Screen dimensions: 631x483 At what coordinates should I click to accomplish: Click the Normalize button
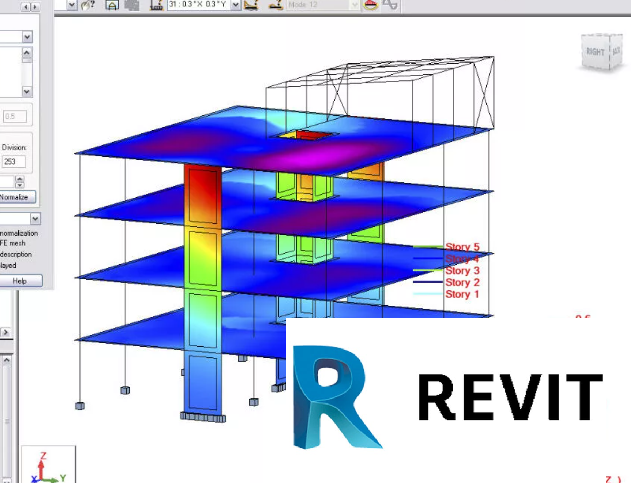point(17,197)
